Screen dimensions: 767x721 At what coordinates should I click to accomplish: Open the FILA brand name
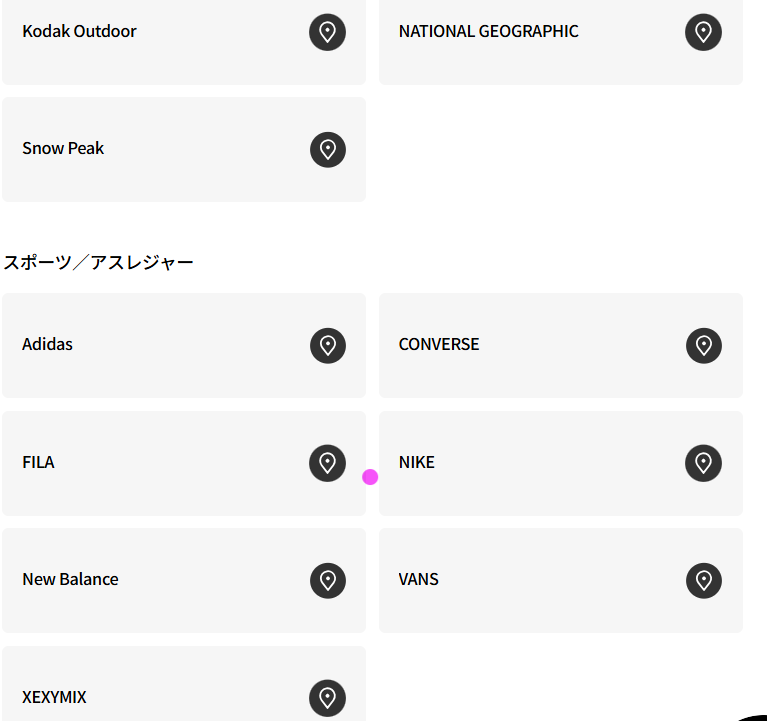click(x=38, y=462)
